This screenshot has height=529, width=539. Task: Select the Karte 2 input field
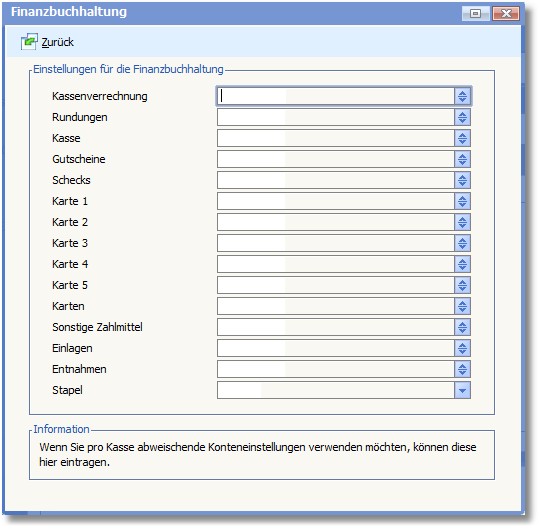pos(336,222)
